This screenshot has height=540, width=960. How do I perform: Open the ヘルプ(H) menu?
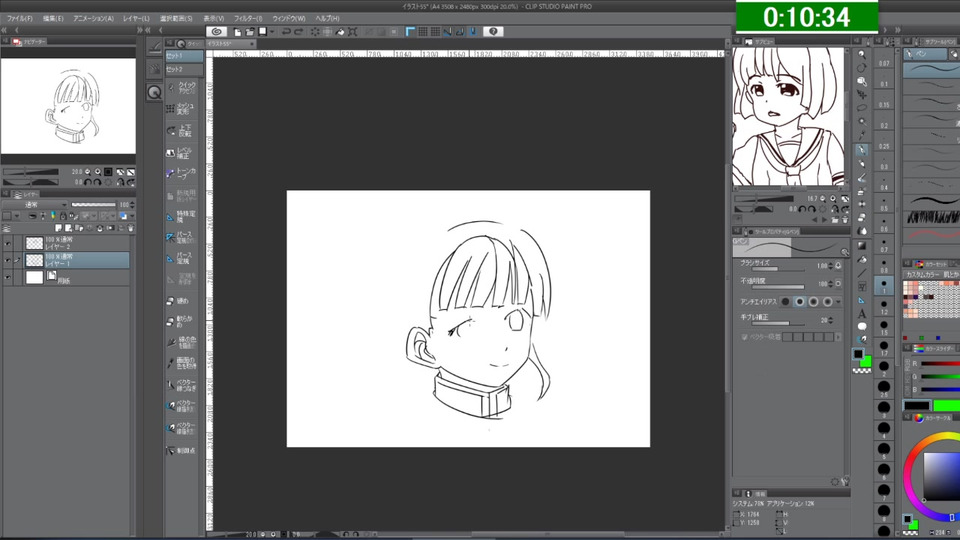tap(328, 19)
